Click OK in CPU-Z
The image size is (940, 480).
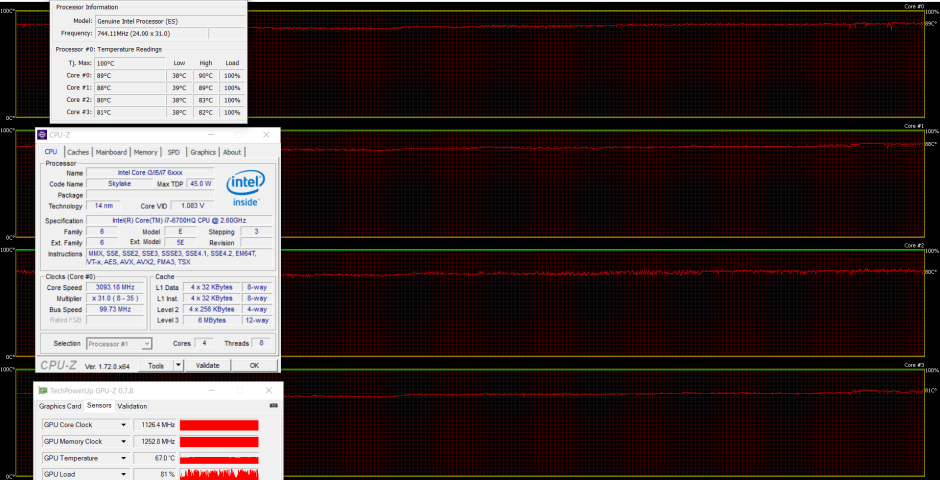[254, 365]
